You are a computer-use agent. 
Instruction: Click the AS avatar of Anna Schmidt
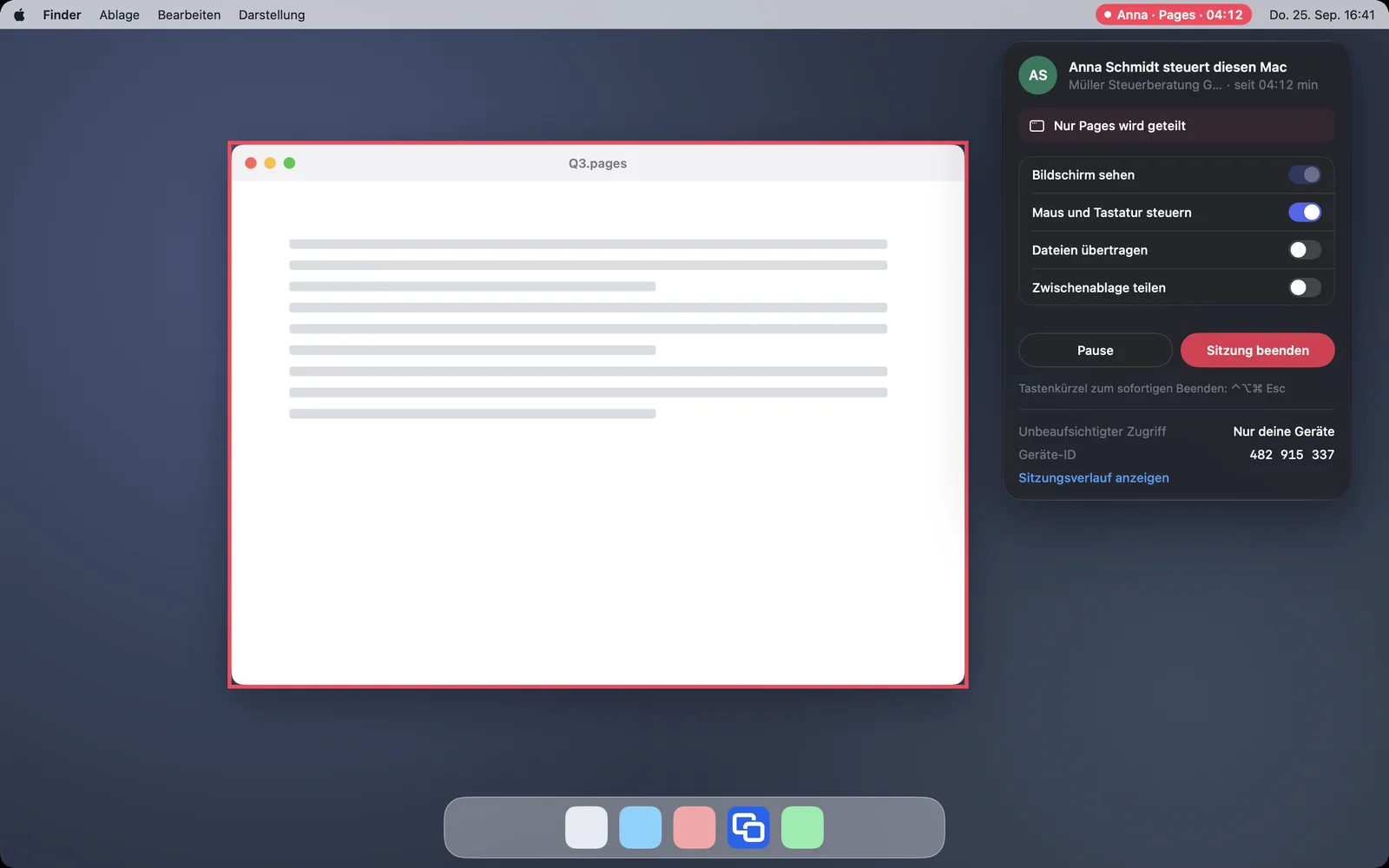[1037, 76]
